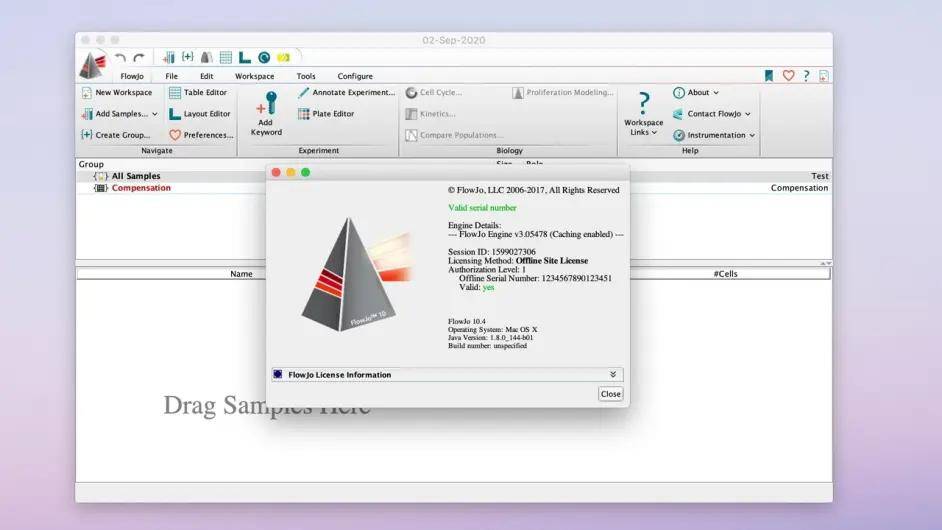Screen dimensions: 942x530
Task: Click the 'Offline Site License' text
Action: click(552, 261)
